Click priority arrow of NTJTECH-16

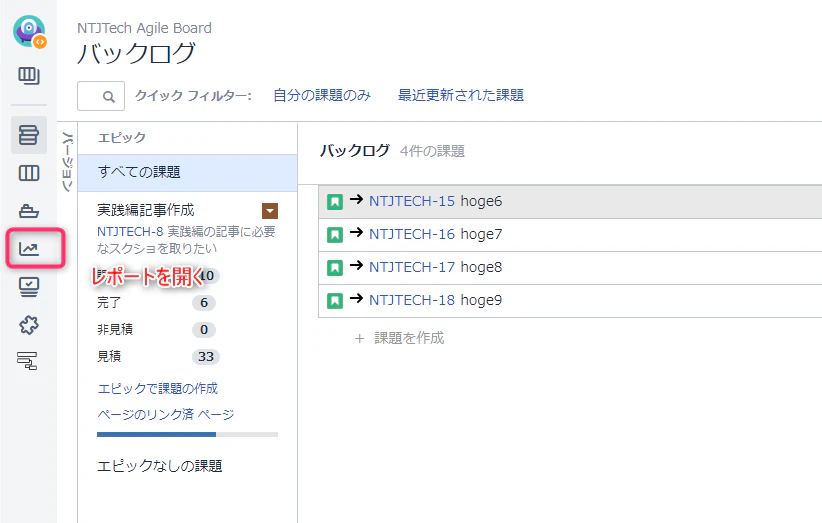click(356, 232)
